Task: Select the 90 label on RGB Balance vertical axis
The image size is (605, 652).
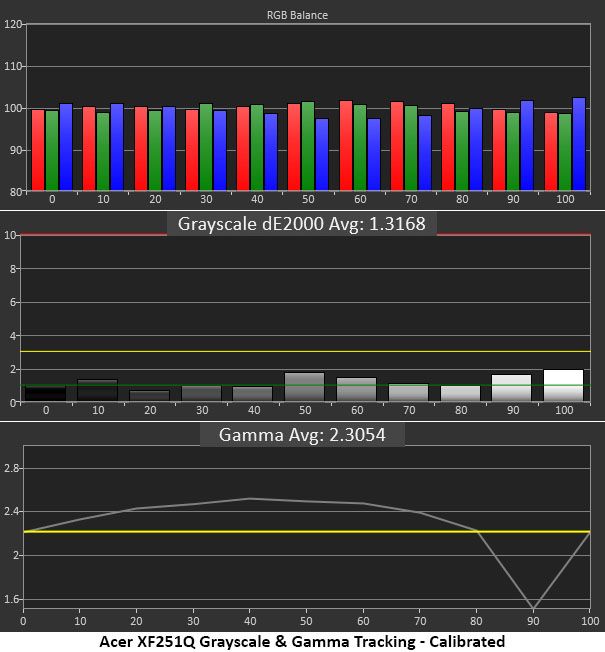Action: (16, 150)
